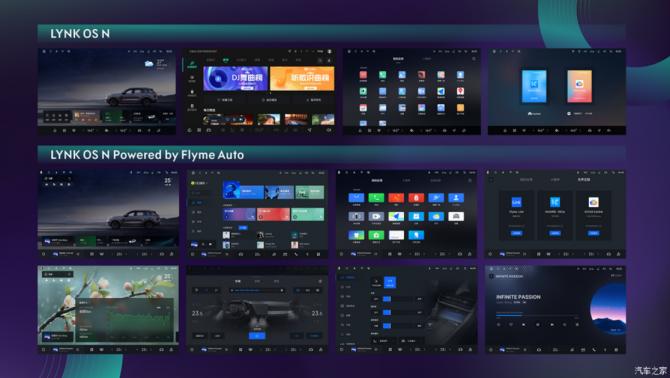Tap phone icon in Flyme music screen dock

[x=296, y=254]
